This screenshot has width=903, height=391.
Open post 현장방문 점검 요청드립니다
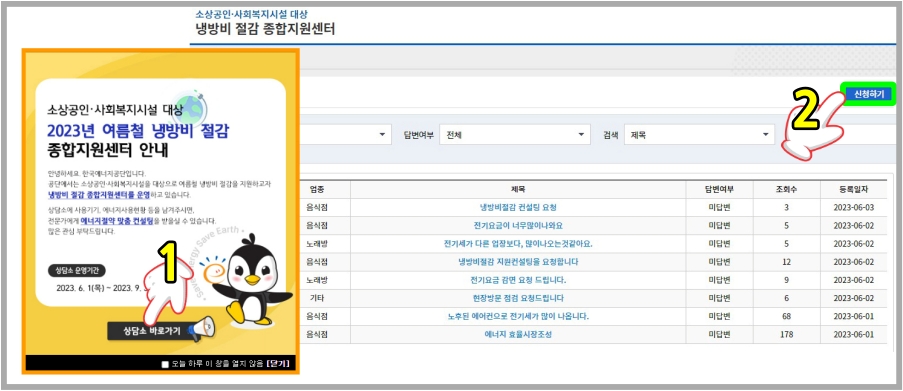point(518,298)
